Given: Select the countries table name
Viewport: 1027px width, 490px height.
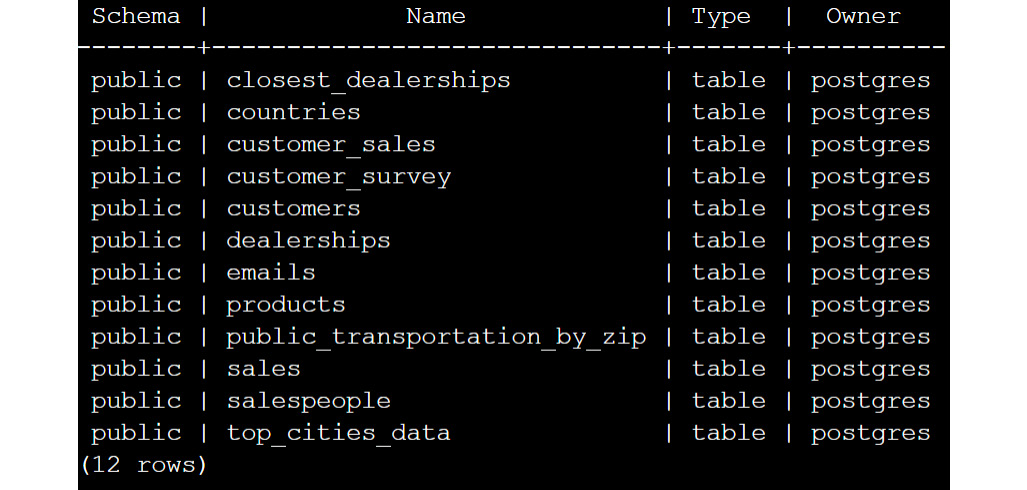Looking at the screenshot, I should pyautogui.click(x=293, y=113).
